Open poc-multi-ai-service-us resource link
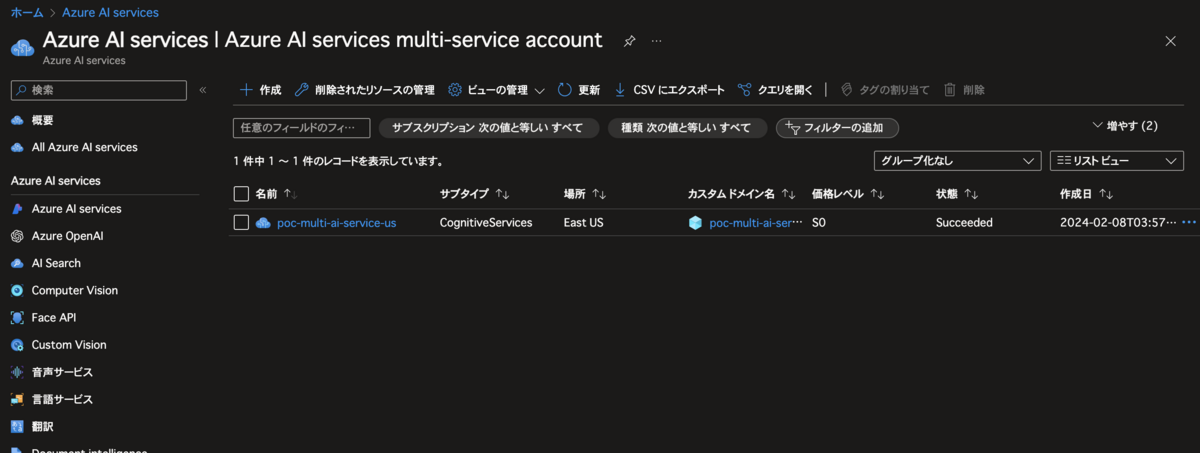 tap(336, 223)
